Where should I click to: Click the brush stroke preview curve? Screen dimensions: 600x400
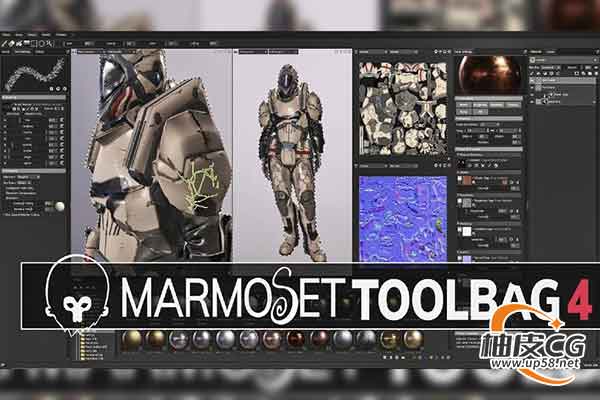click(x=34, y=73)
